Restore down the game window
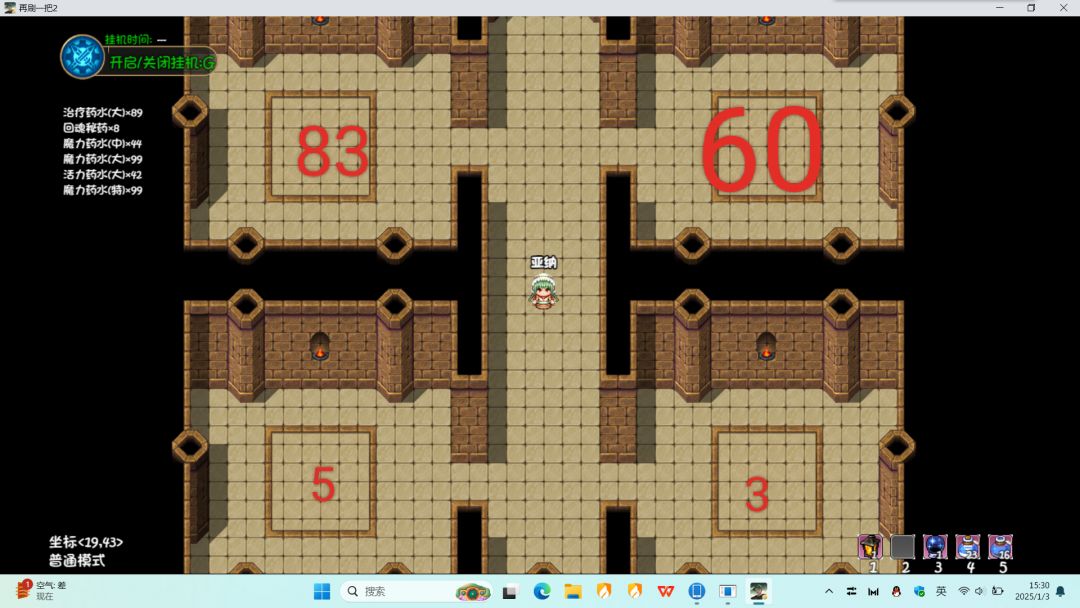This screenshot has height=608, width=1080. coord(1031,8)
